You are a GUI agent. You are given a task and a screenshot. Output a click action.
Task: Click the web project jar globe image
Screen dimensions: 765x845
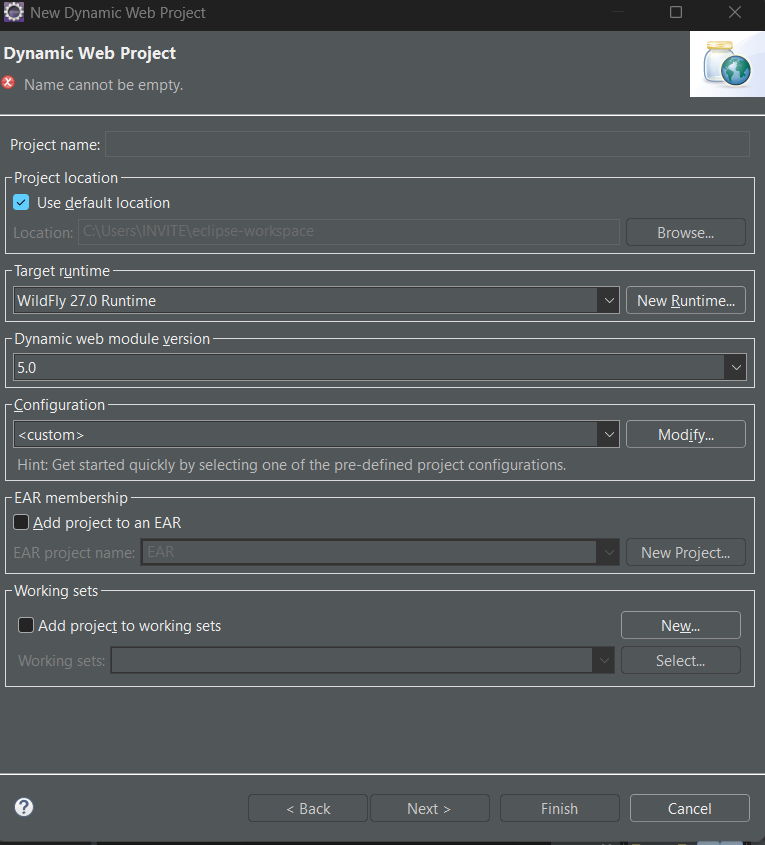(727, 64)
